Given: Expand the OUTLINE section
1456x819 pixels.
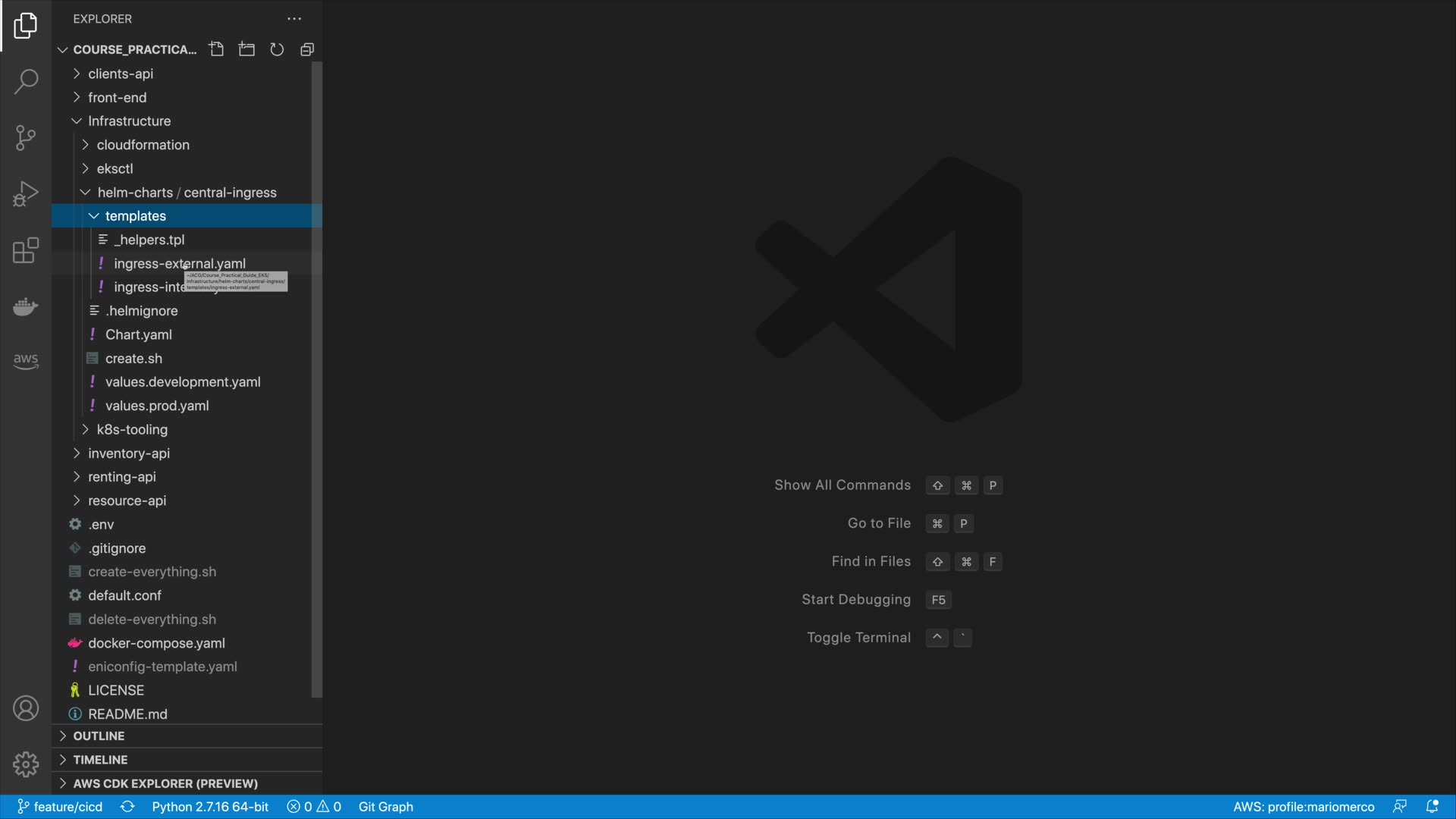Looking at the screenshot, I should tap(99, 736).
